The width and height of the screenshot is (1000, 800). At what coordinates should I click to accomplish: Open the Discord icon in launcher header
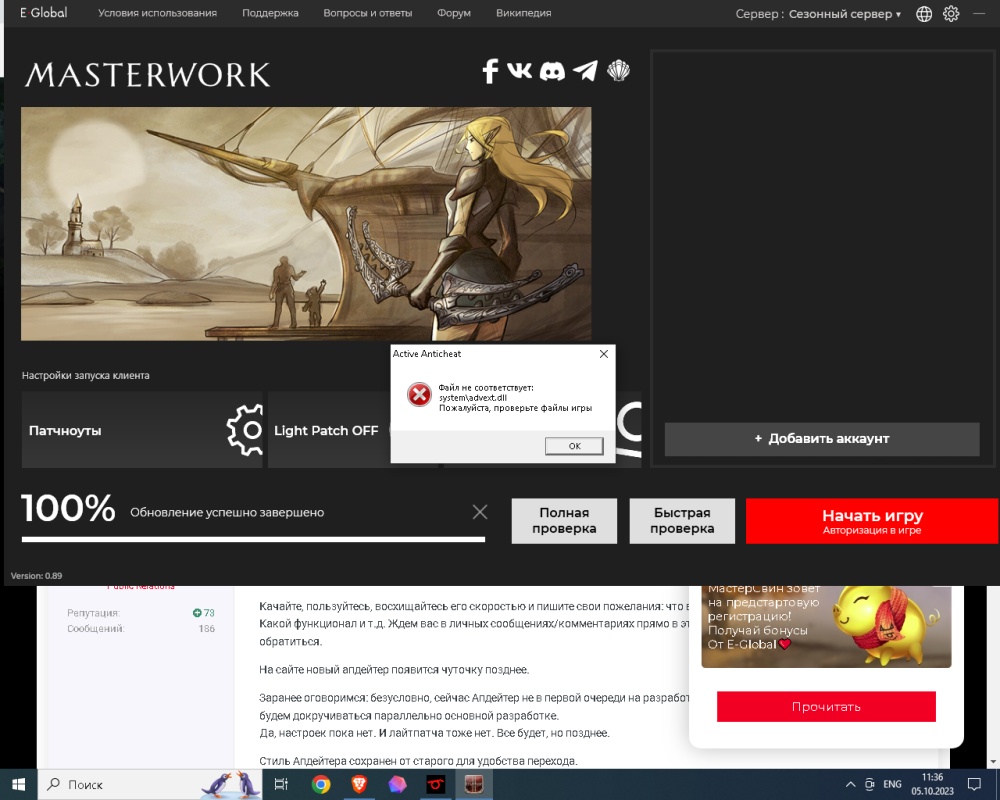[552, 71]
